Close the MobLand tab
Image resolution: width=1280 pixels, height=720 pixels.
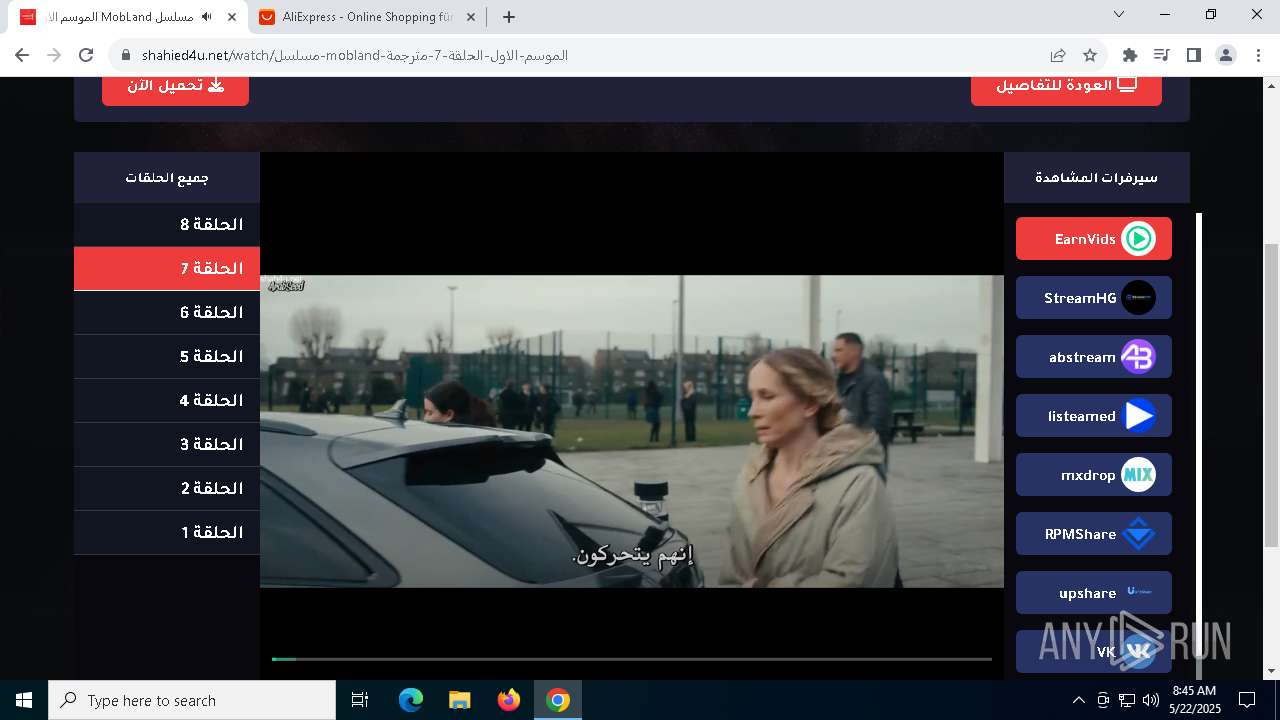click(232, 17)
